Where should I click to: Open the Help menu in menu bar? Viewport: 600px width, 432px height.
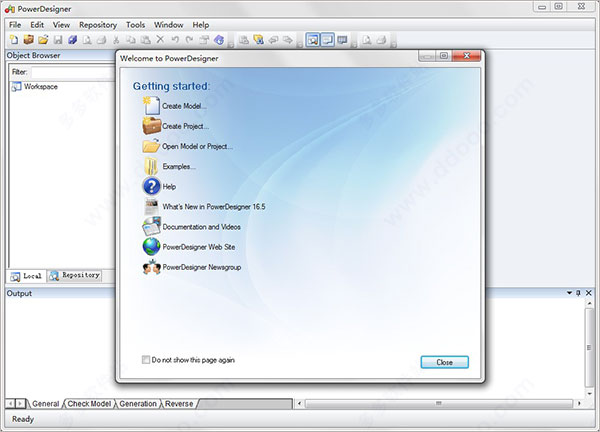point(201,25)
